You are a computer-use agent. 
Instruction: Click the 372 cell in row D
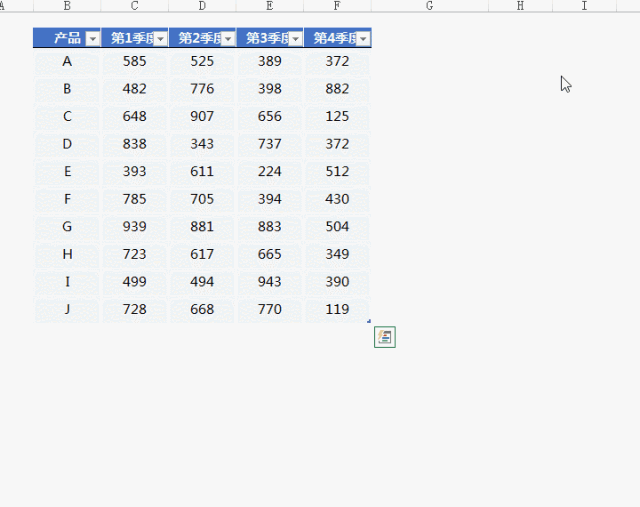[337, 144]
